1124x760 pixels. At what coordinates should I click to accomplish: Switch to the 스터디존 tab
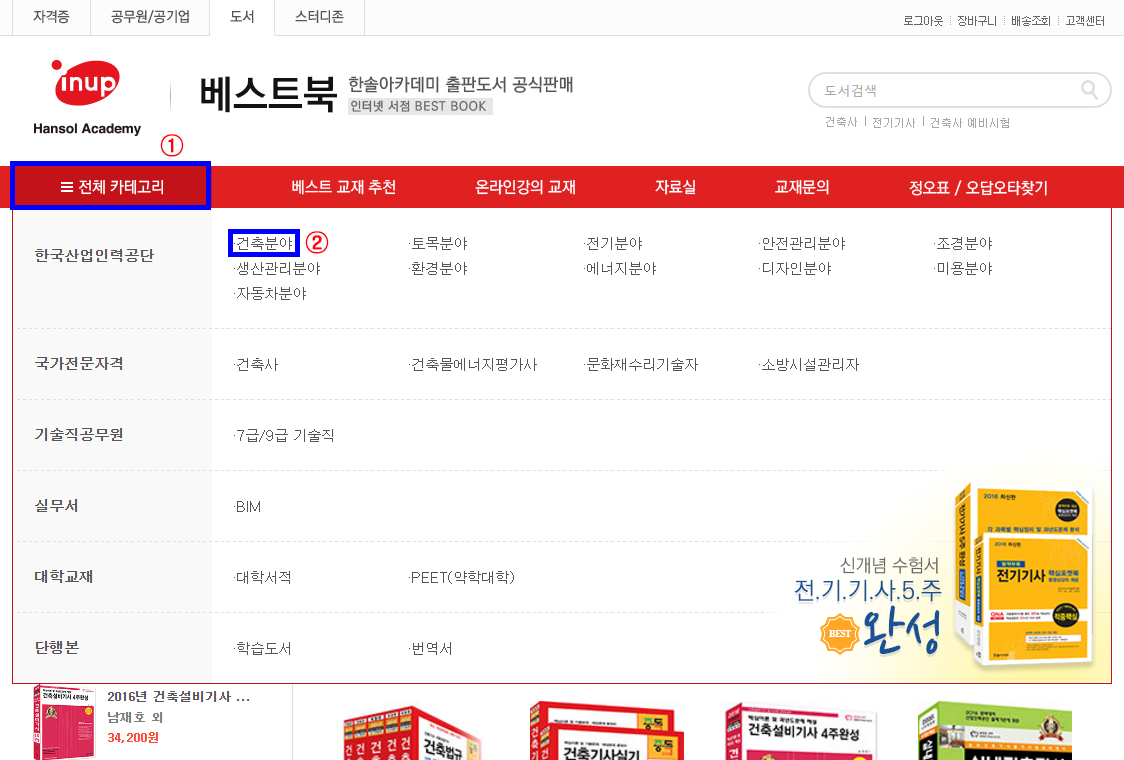319,16
